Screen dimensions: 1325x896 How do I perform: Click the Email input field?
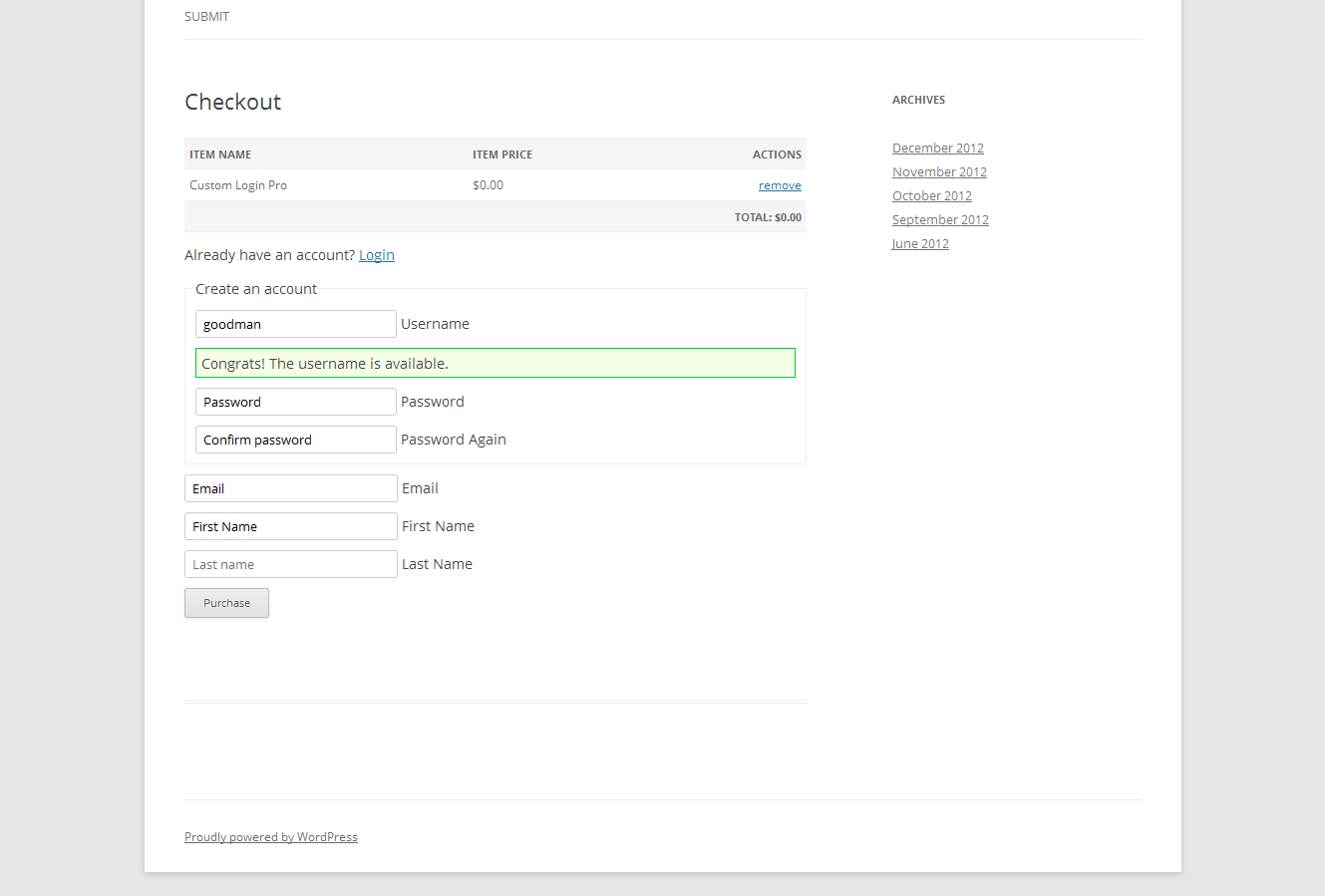click(290, 488)
